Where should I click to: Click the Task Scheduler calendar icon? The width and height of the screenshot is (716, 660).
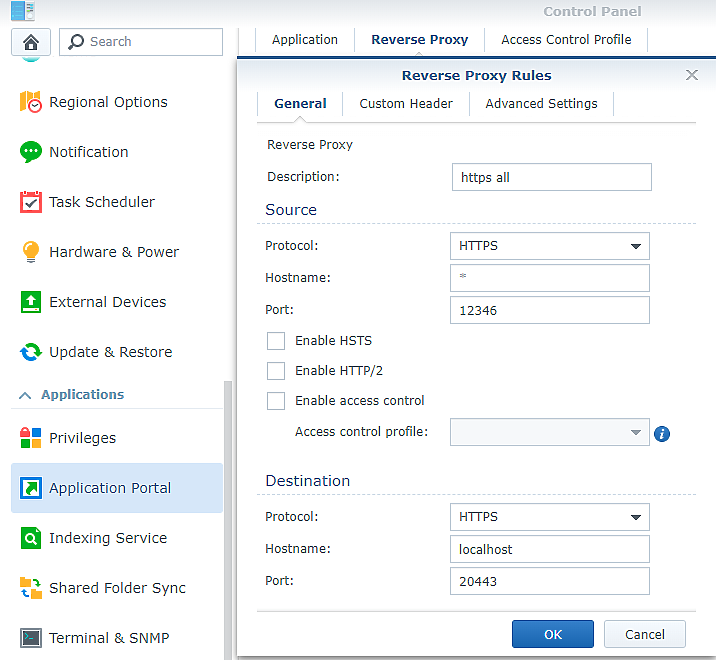pos(31,202)
